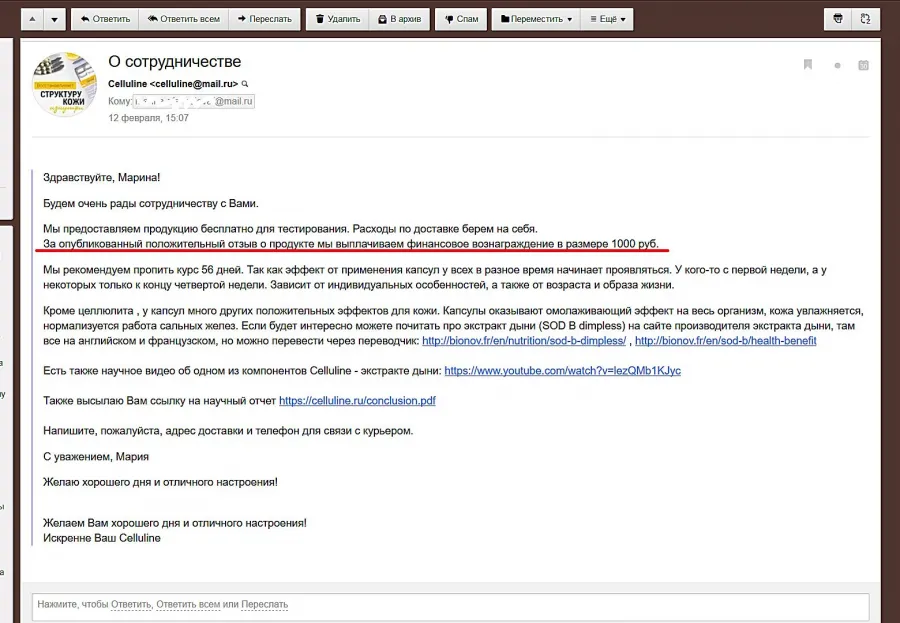The width and height of the screenshot is (900, 623).
Task: Go to previous message with up arrow
Action: point(32,19)
